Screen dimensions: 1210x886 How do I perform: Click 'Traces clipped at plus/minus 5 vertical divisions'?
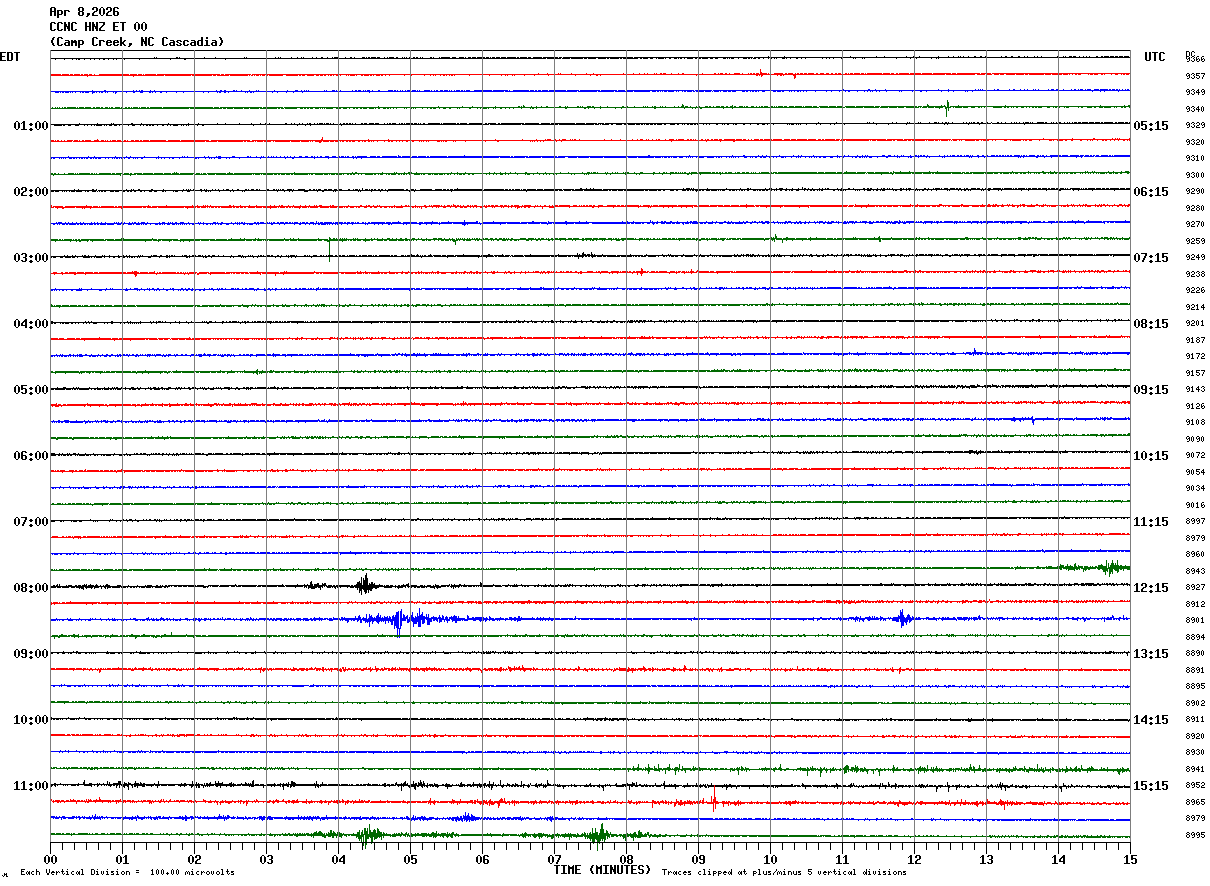point(784,873)
